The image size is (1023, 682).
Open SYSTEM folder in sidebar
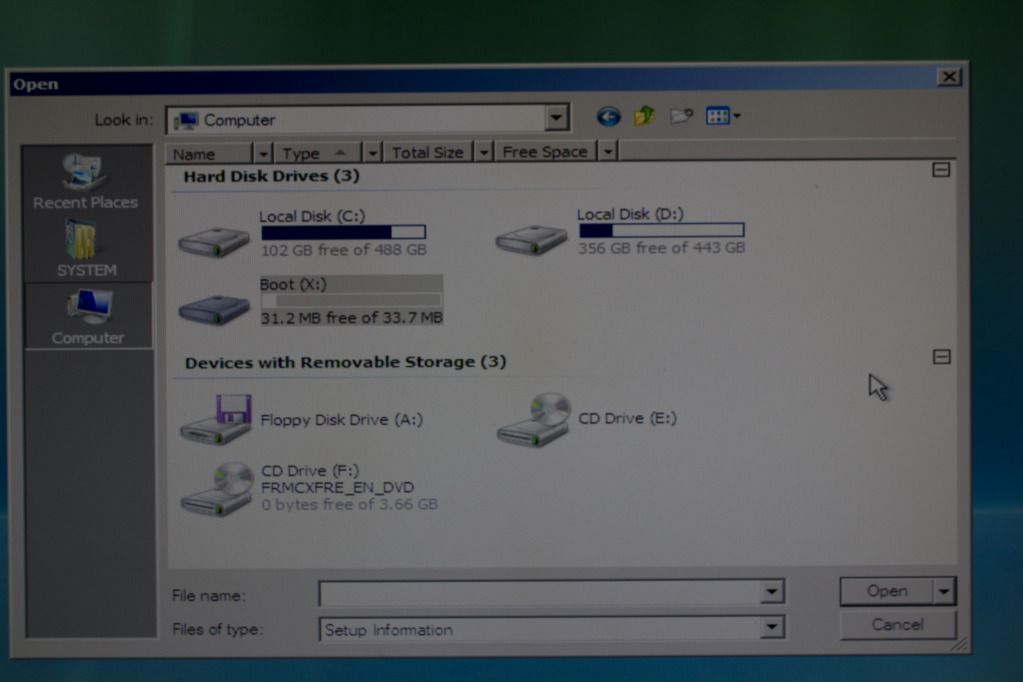(x=86, y=249)
